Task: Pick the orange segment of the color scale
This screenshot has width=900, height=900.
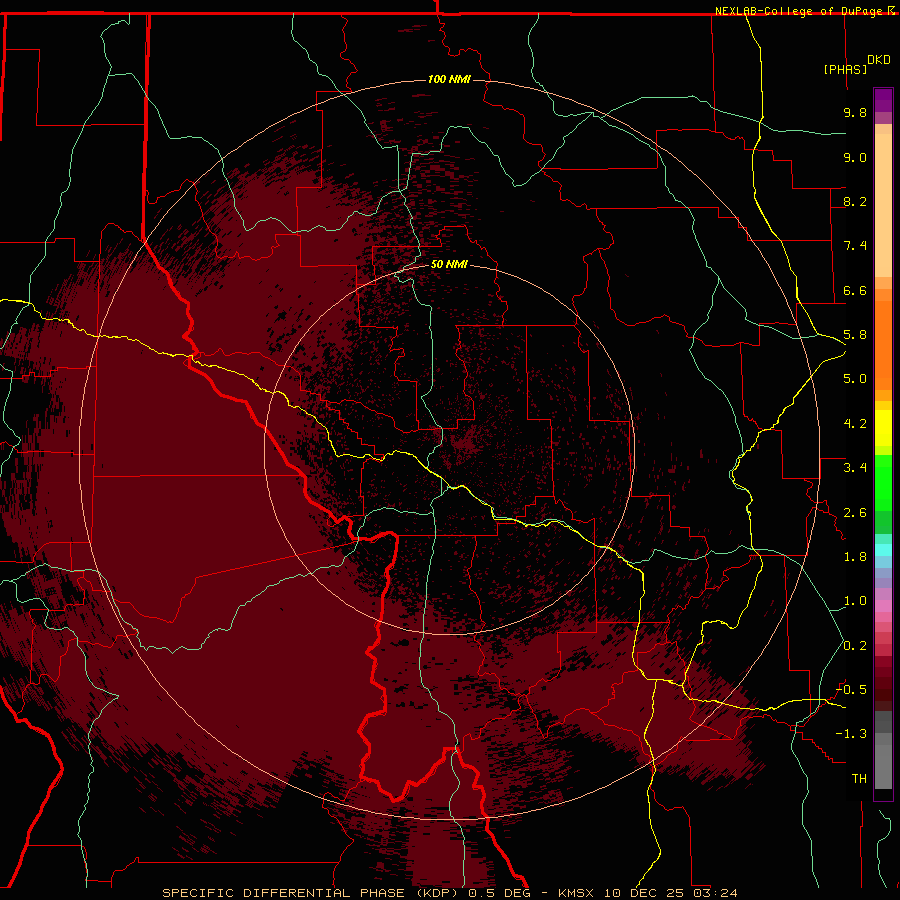Action: point(883,345)
